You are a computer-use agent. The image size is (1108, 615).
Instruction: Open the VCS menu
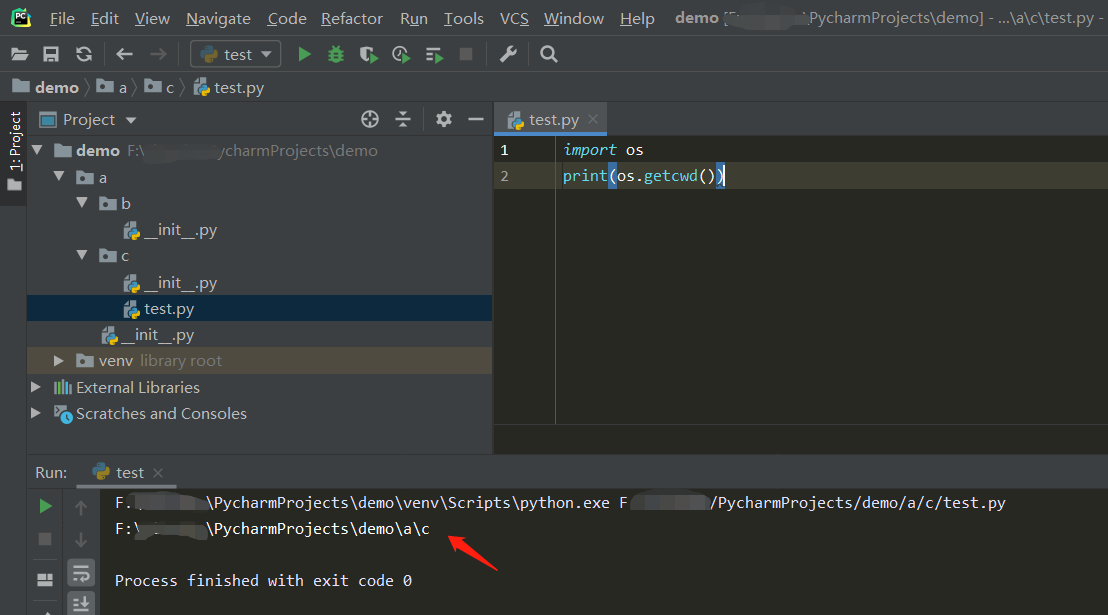514,18
